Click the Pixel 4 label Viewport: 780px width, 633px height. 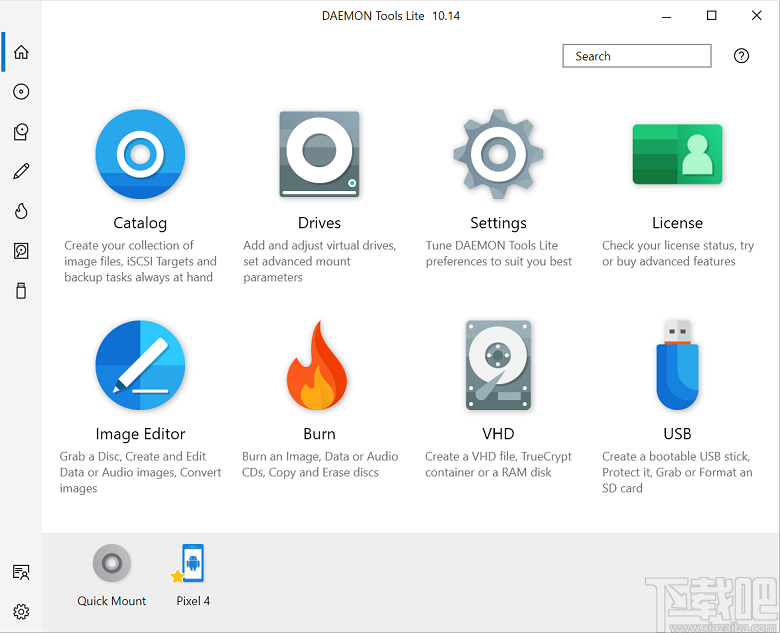point(193,601)
